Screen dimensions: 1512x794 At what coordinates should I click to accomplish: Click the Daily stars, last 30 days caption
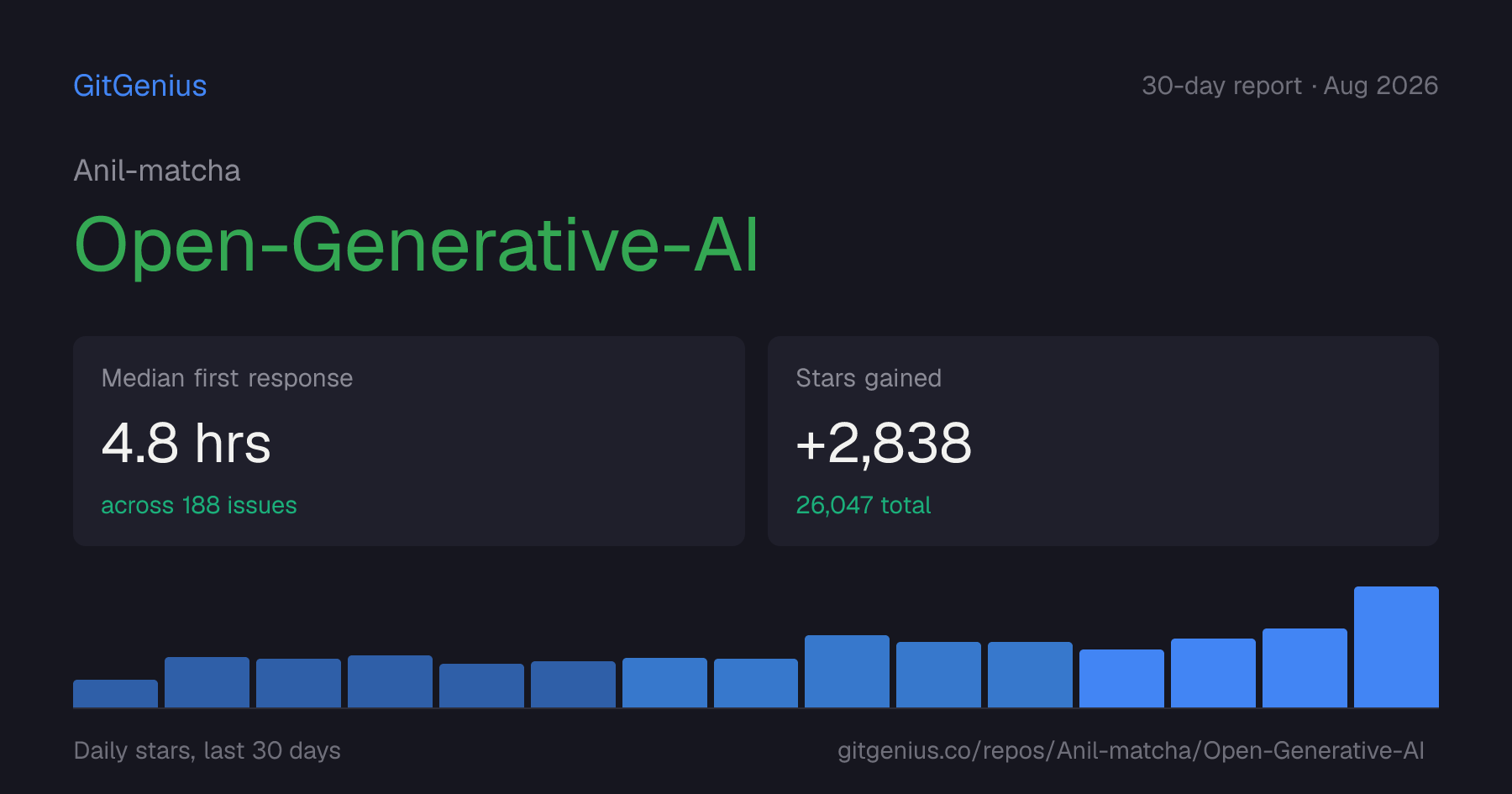(x=207, y=750)
